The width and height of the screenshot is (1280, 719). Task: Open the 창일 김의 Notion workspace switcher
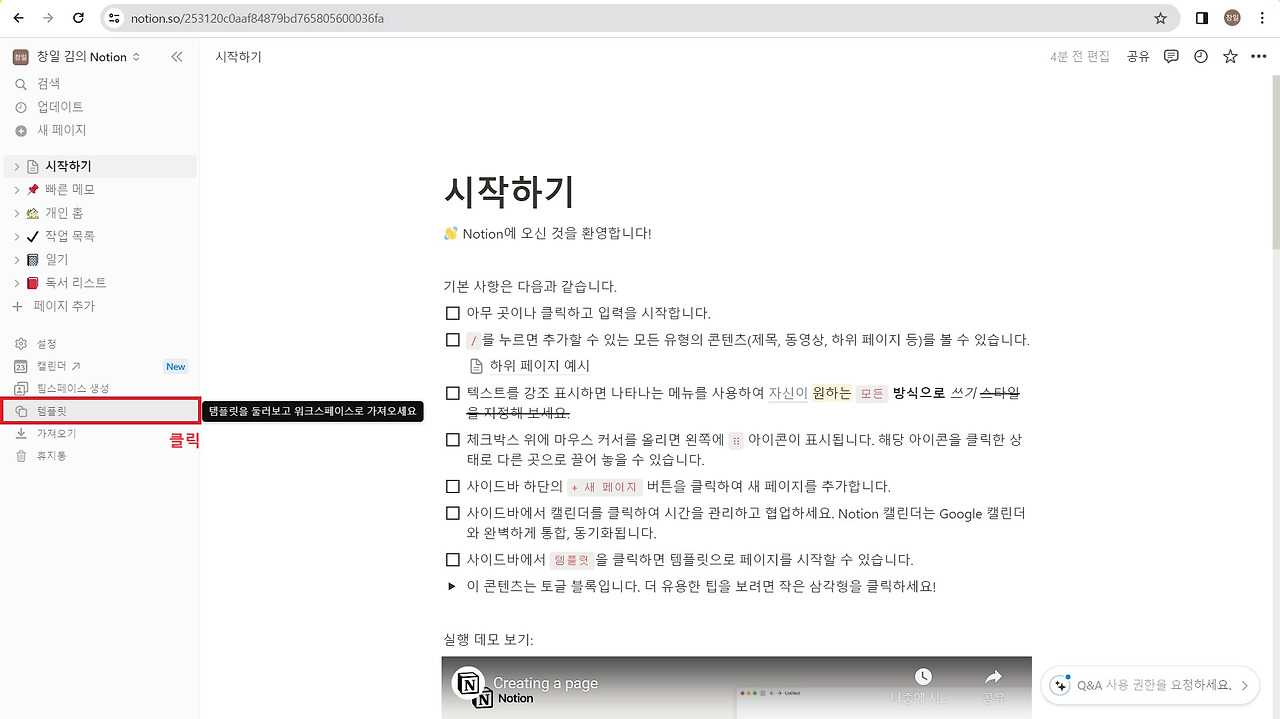tap(77, 57)
